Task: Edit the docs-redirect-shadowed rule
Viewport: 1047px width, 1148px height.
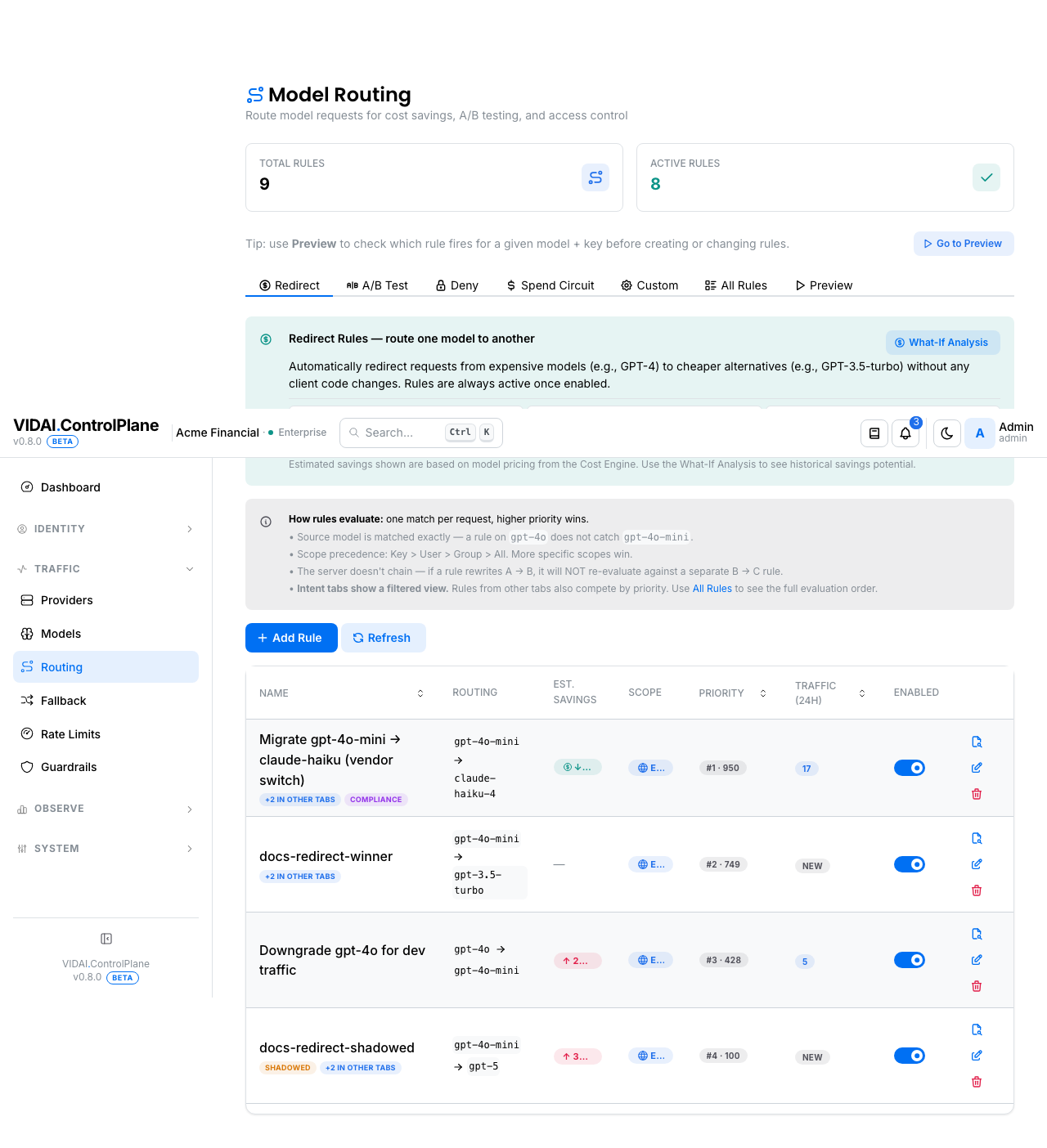Action: pos(977,1056)
